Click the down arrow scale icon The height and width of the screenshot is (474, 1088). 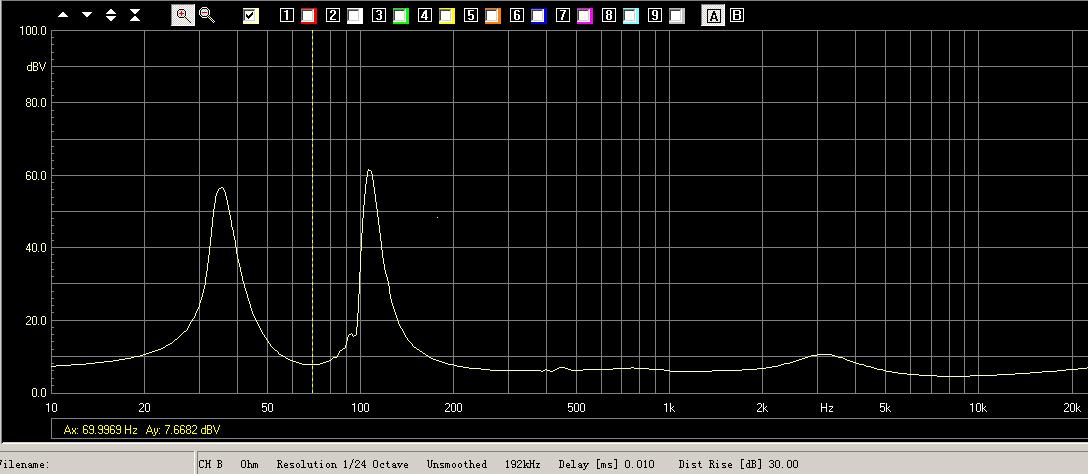coord(86,16)
